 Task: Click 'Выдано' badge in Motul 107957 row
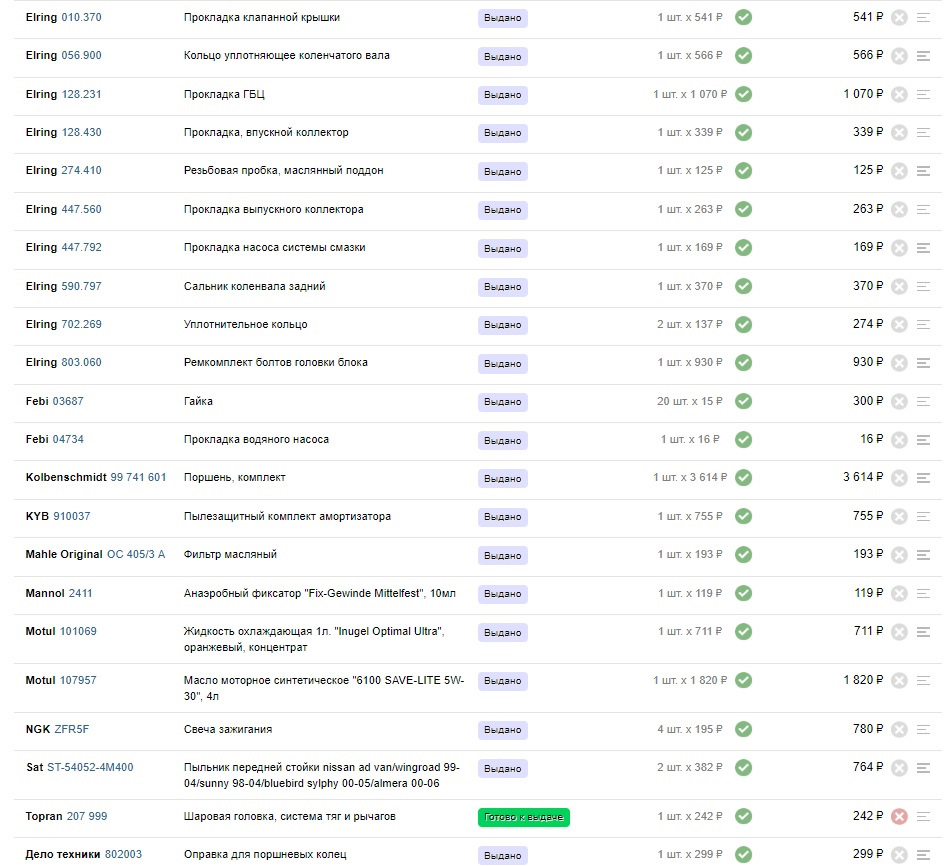[502, 681]
